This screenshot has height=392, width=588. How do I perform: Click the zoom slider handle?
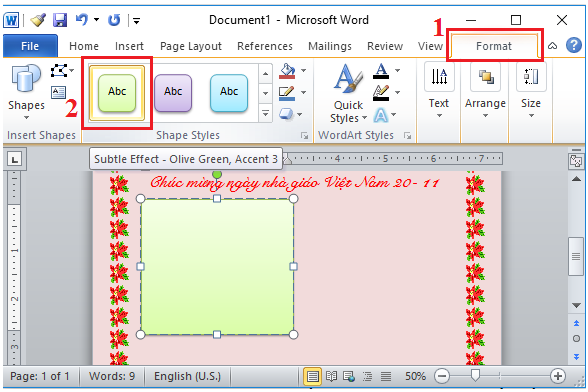coord(475,375)
